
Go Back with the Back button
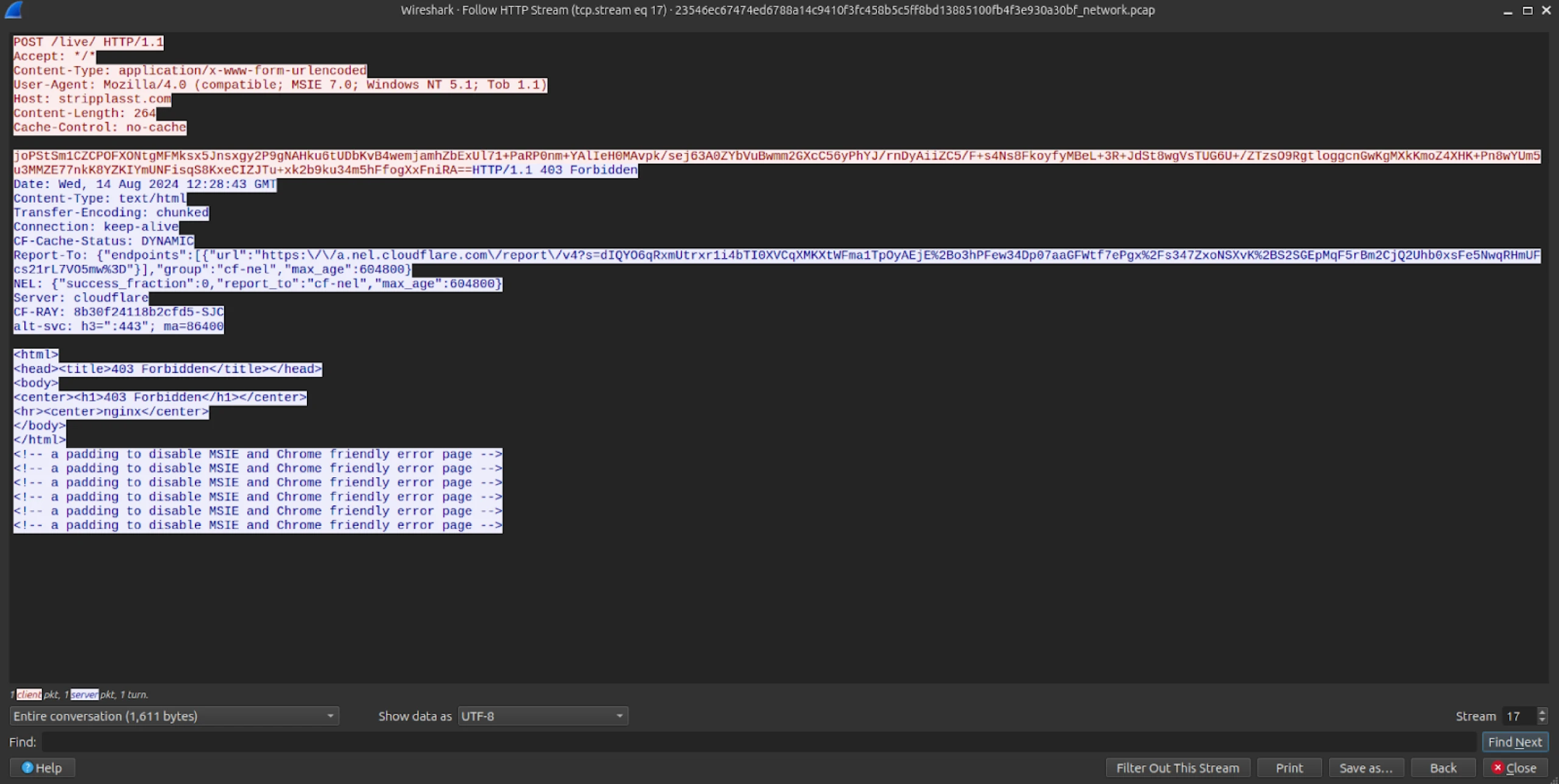point(1443,768)
